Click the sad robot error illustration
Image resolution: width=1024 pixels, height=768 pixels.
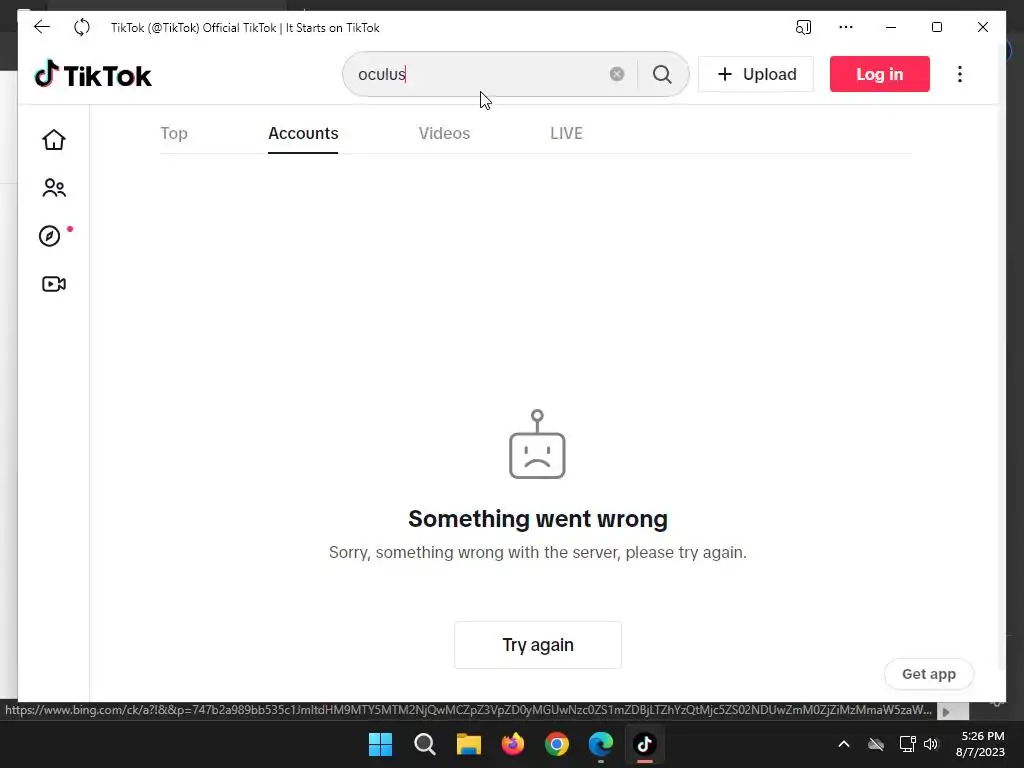point(537,444)
